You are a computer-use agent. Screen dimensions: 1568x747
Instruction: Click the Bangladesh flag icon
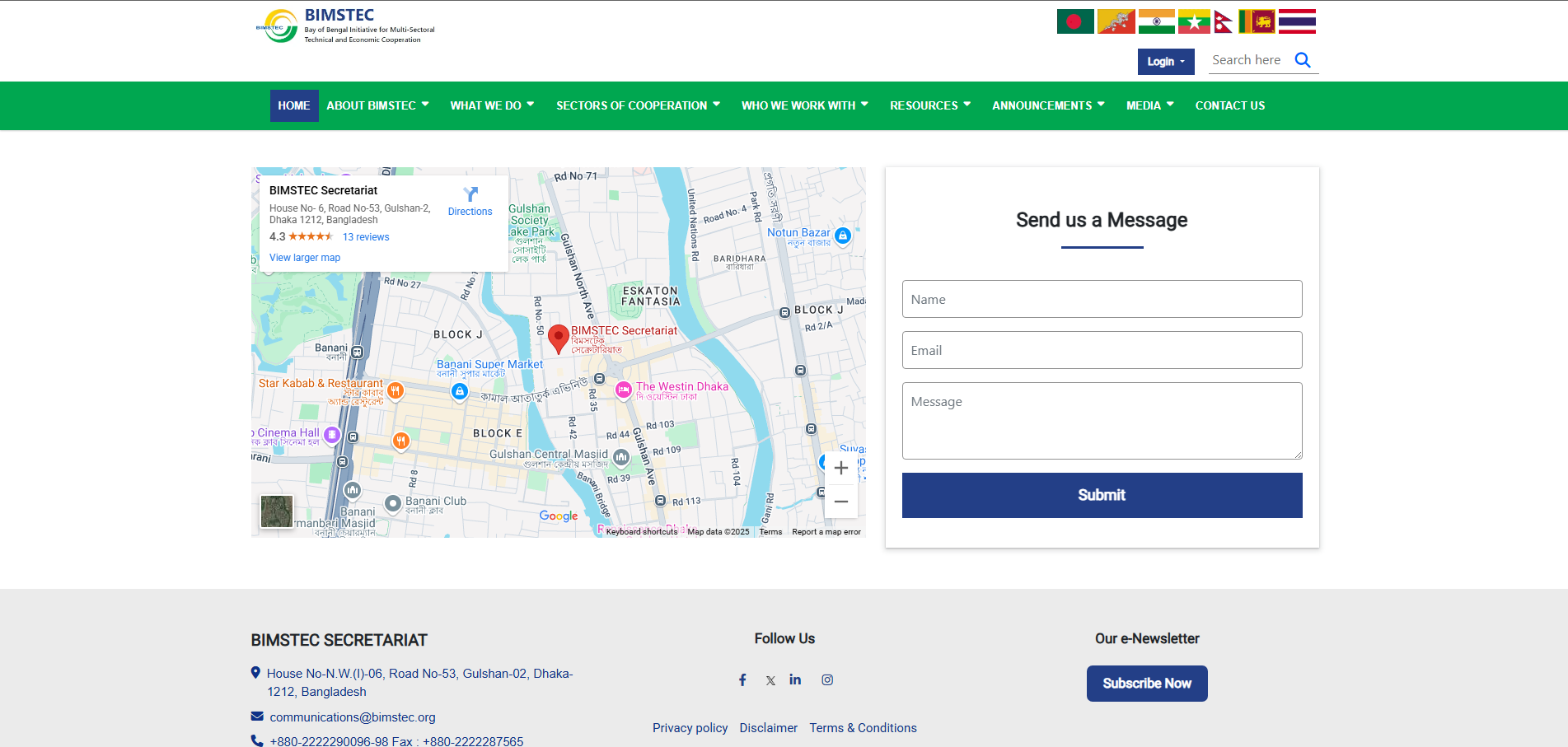(x=1075, y=21)
